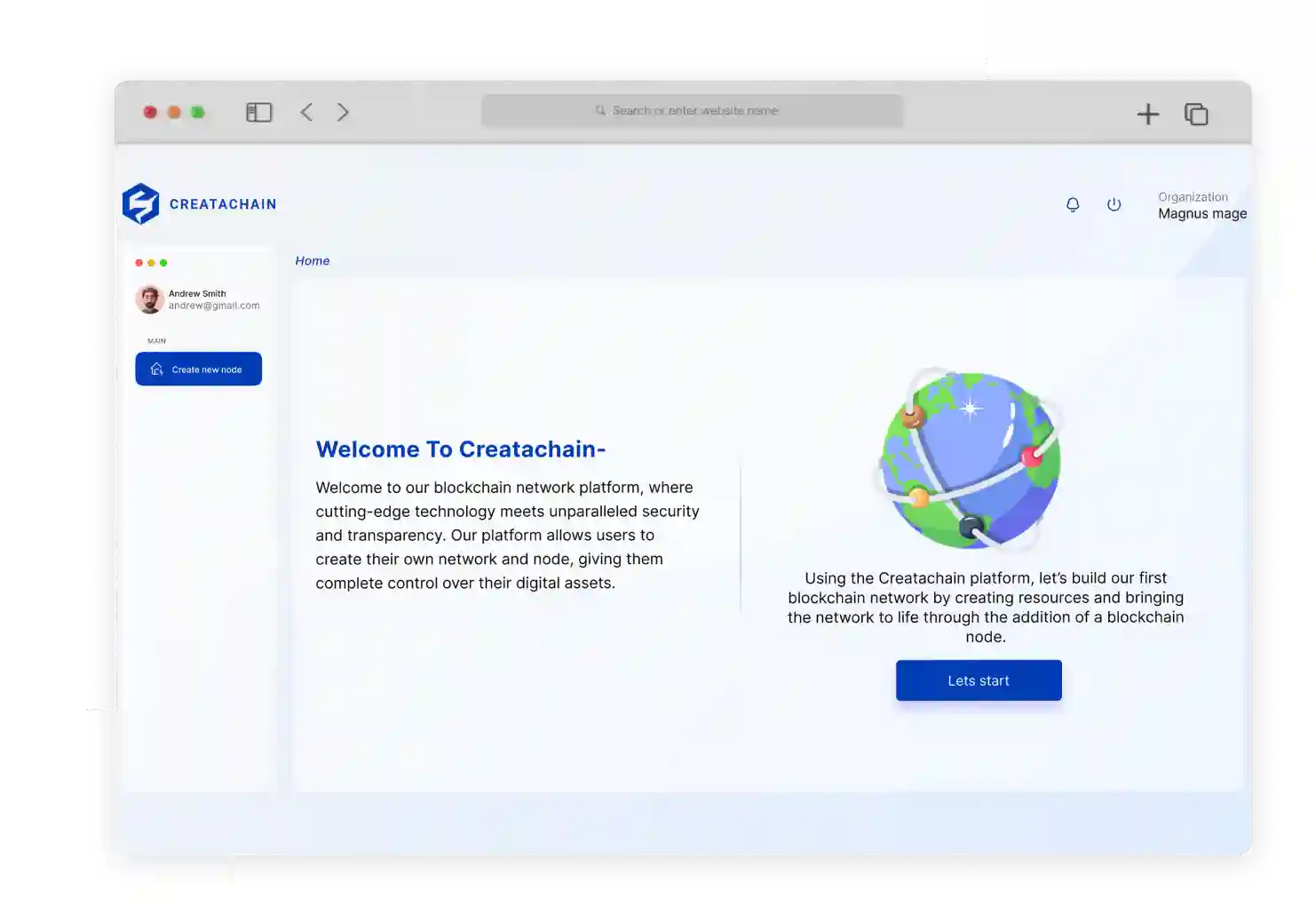Screen dimensions: 1316x922
Task: Open notifications via the bell icon
Action: [1072, 204]
